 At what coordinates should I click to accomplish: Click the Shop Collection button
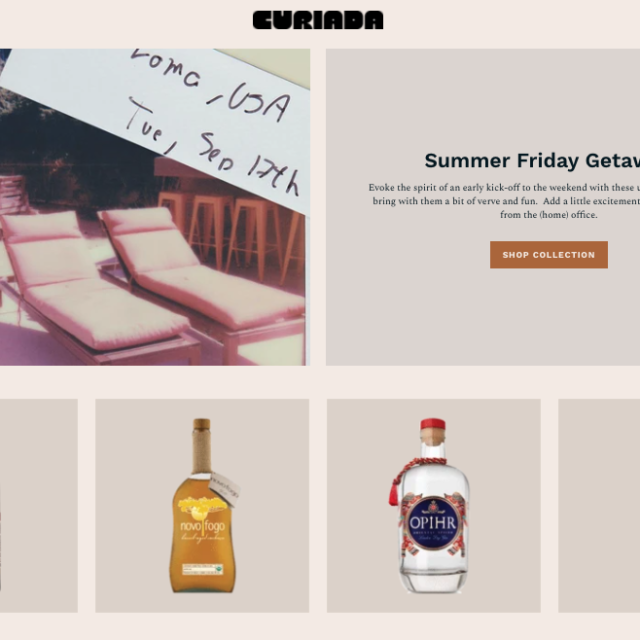coord(549,255)
